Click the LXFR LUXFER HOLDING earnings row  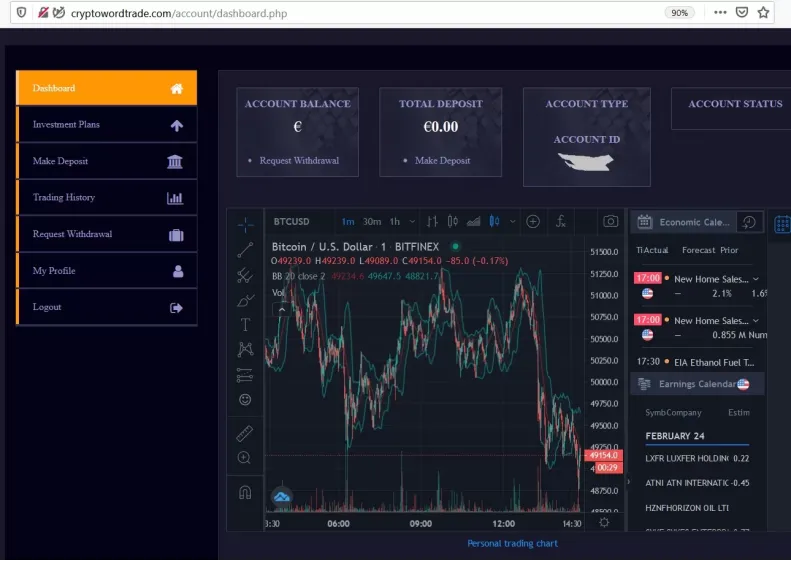tap(697, 458)
